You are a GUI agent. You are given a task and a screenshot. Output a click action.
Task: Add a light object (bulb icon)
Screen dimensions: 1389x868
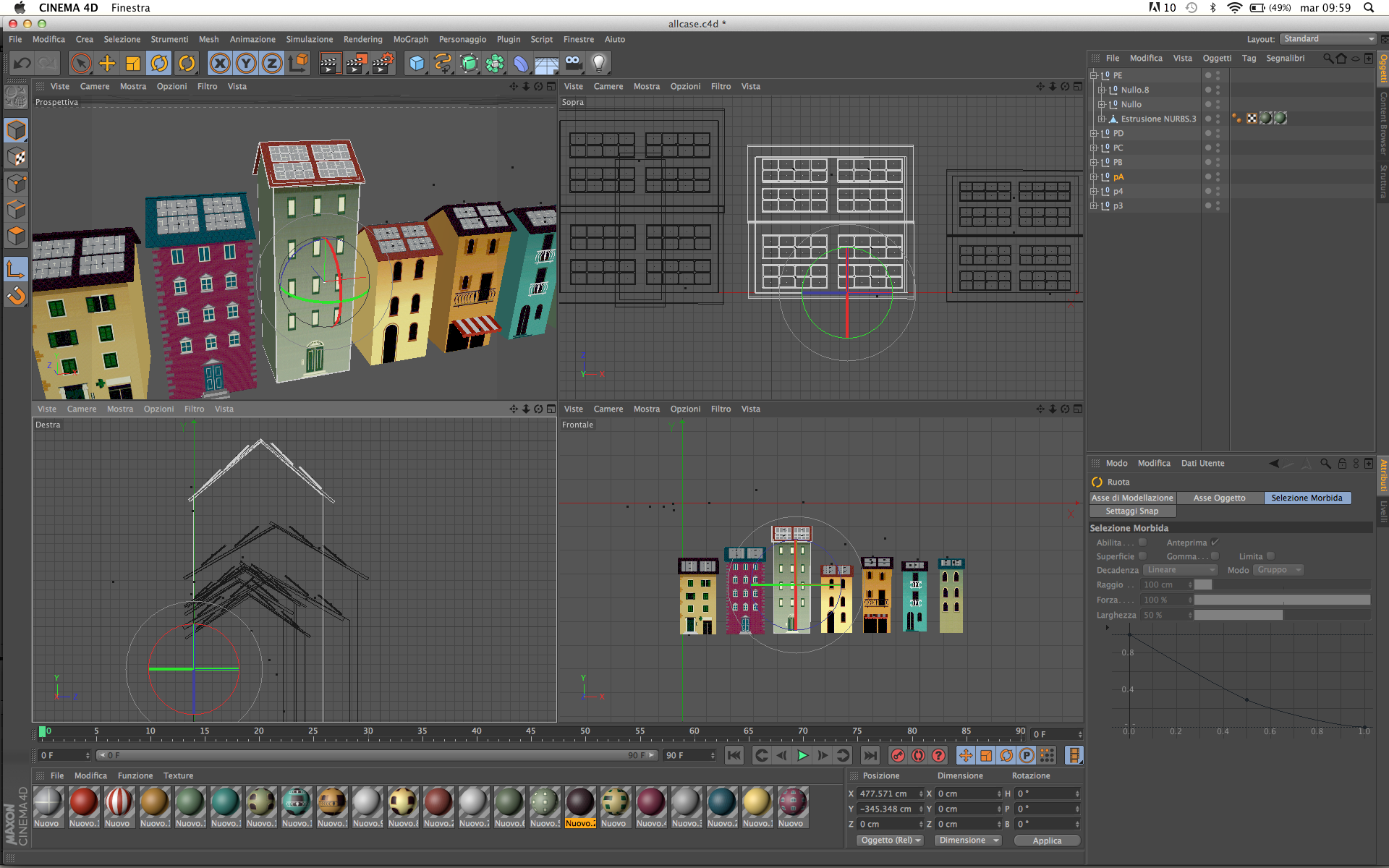click(x=598, y=64)
